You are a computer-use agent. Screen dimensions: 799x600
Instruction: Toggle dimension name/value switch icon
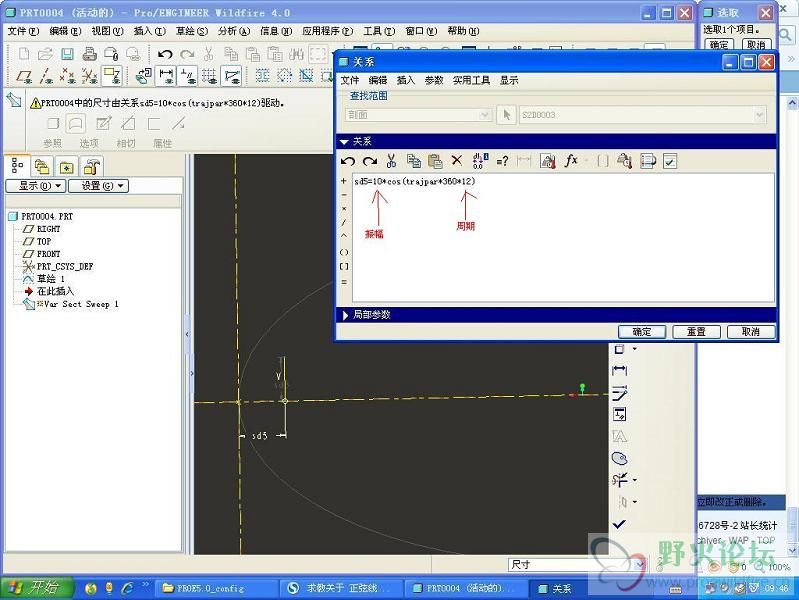point(481,161)
